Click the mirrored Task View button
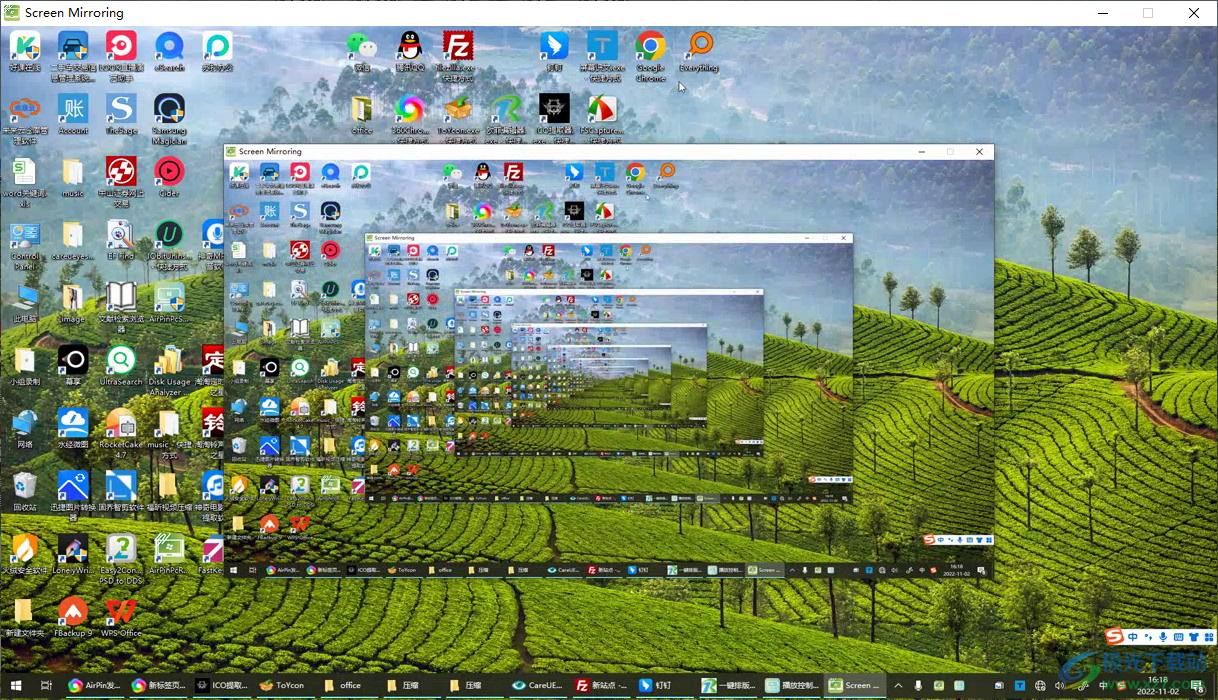Screen dimensions: 1218x700 tap(46, 686)
